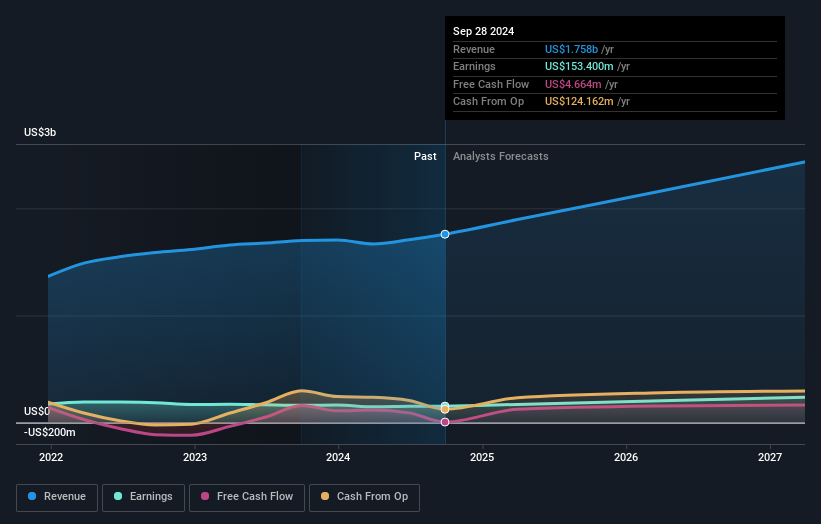The height and width of the screenshot is (524, 821).
Task: Toggle the Earnings legend series
Action: point(143,497)
